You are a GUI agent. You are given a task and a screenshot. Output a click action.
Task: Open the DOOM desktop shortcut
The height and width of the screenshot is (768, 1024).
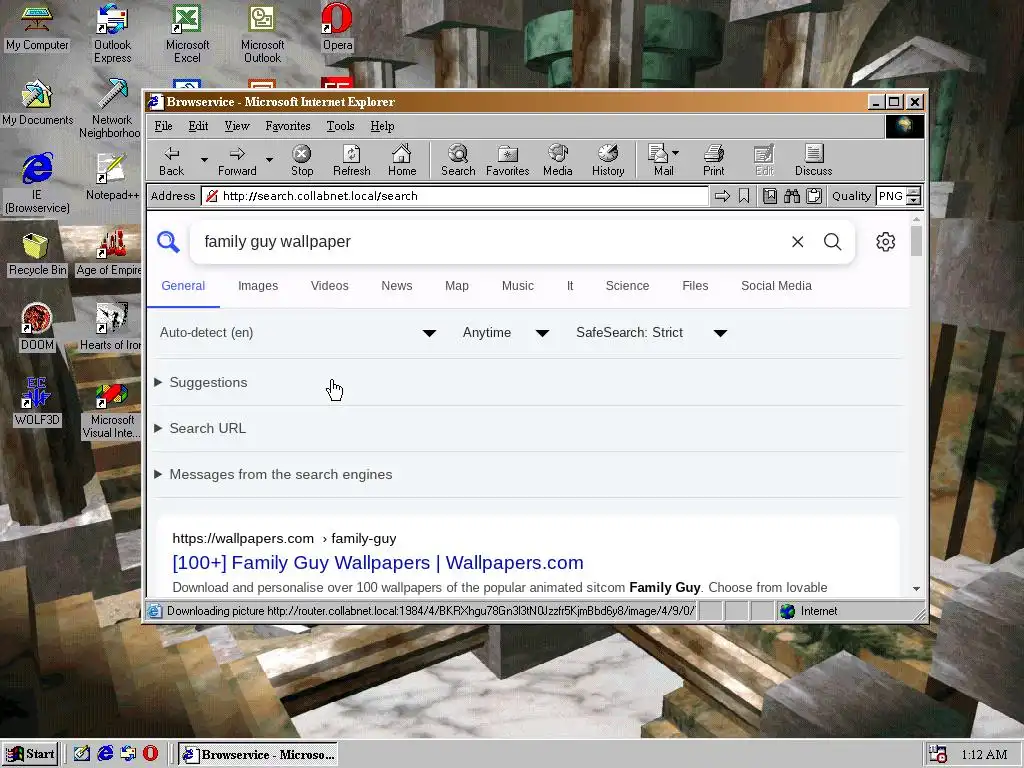37,328
